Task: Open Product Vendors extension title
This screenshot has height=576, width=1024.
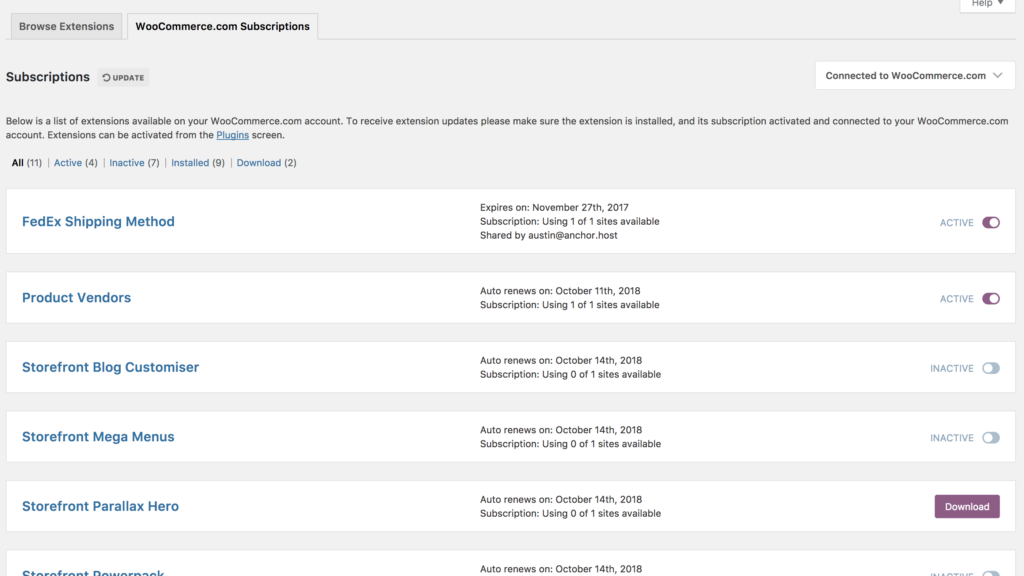Action: pos(76,298)
